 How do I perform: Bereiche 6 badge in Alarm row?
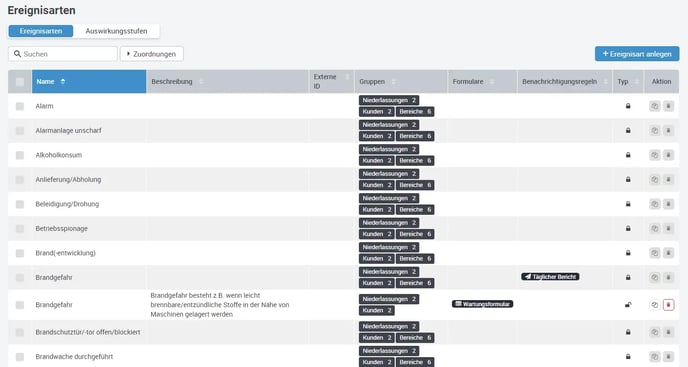tap(415, 112)
